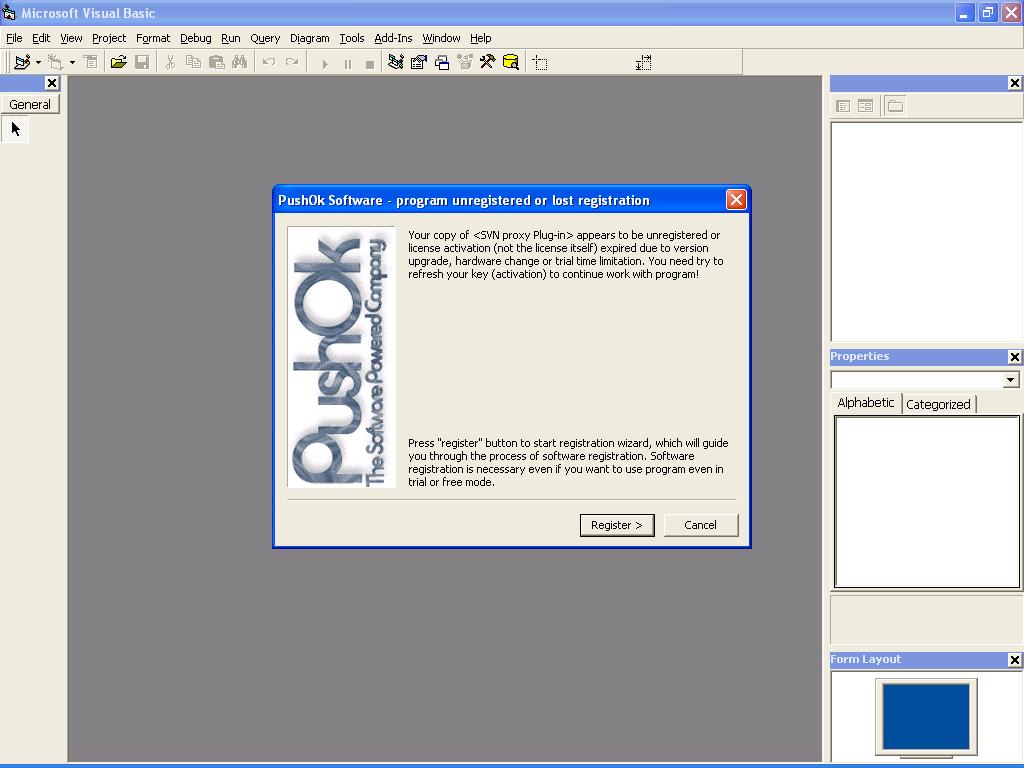Open the Properties Window toolbar icon
1024x768 pixels.
(x=419, y=62)
